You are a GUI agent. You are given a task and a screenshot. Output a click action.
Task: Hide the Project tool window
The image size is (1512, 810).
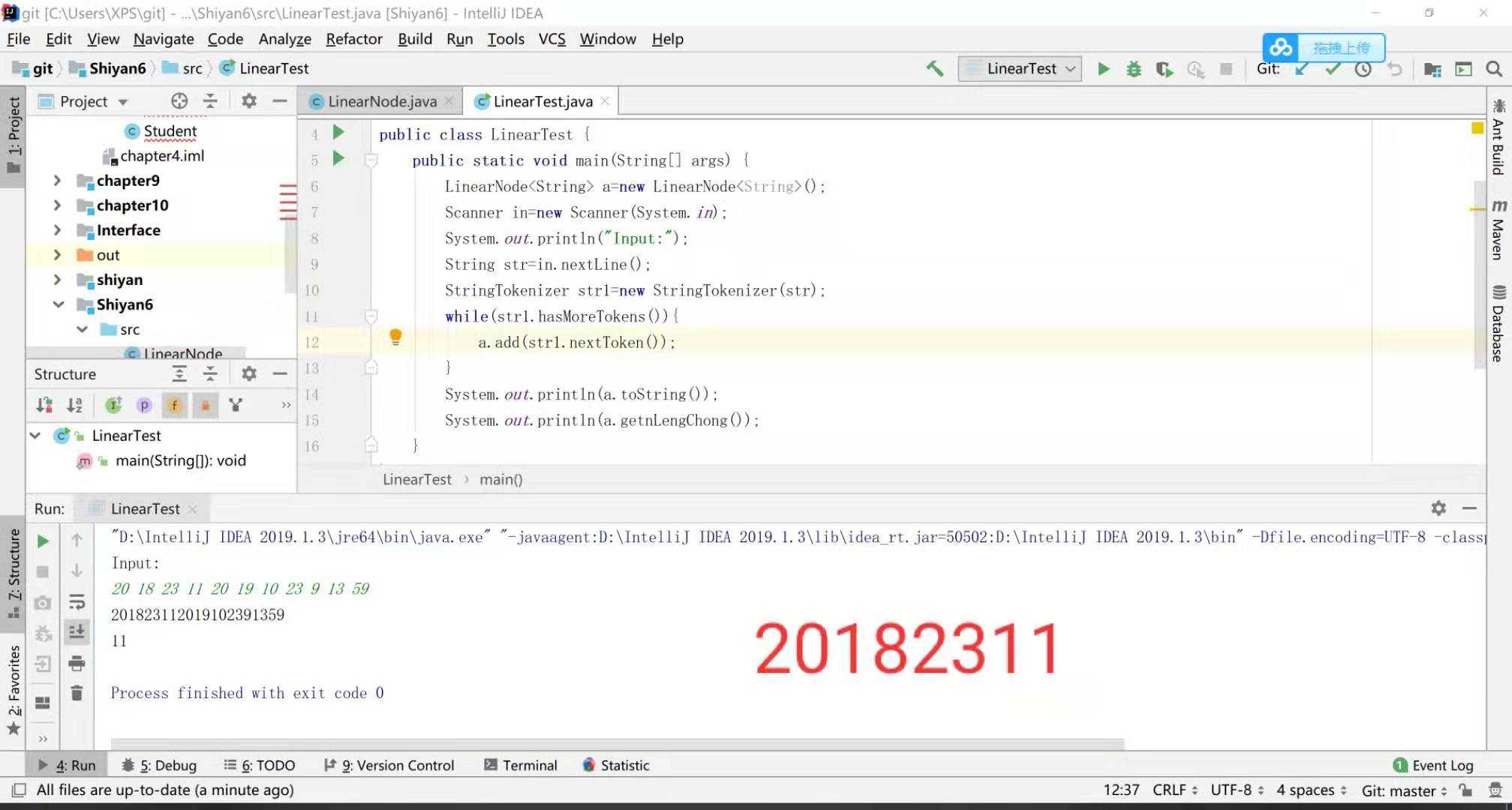click(x=280, y=101)
